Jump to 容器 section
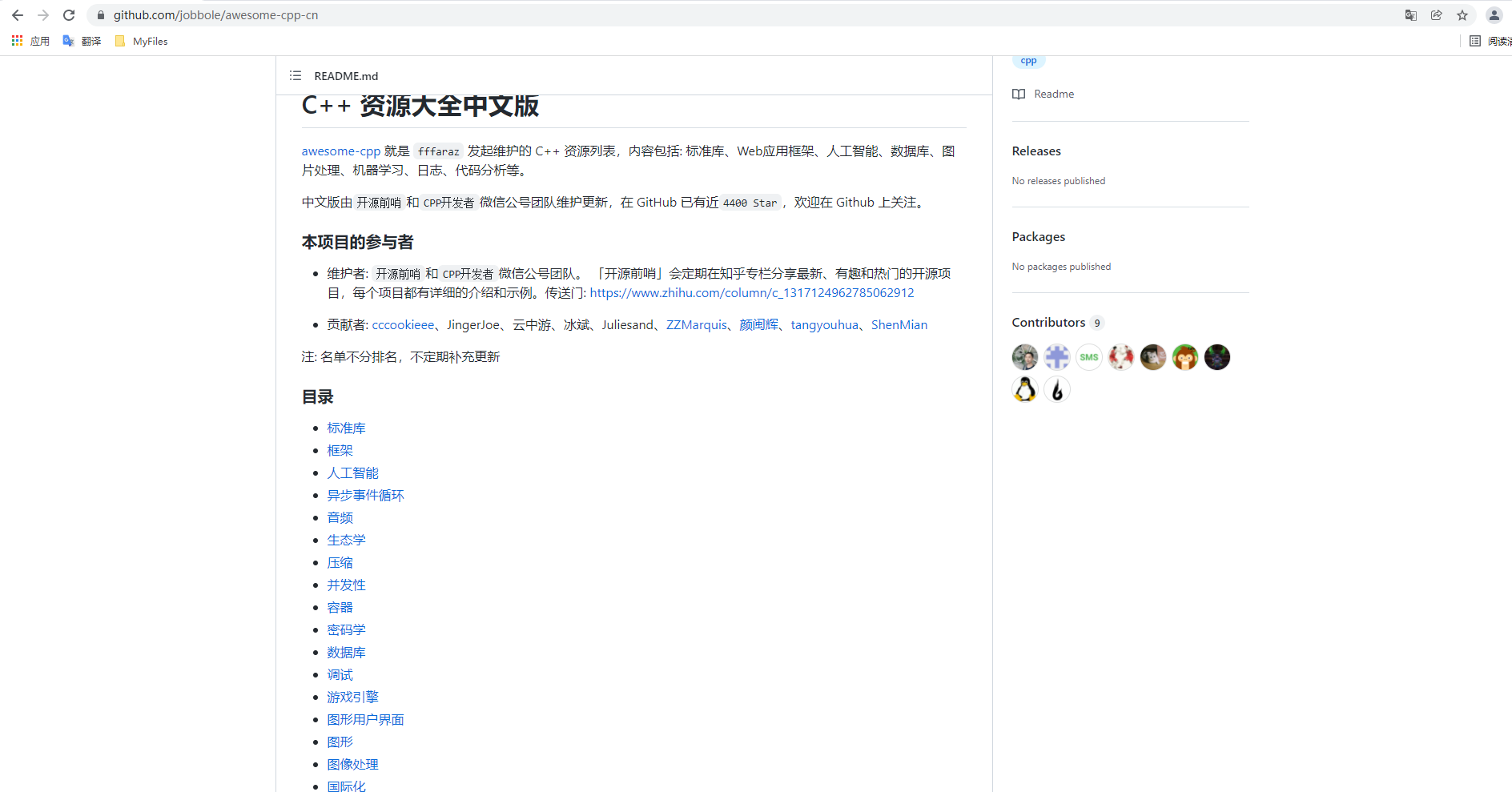The height and width of the screenshot is (792, 1512). click(x=340, y=608)
